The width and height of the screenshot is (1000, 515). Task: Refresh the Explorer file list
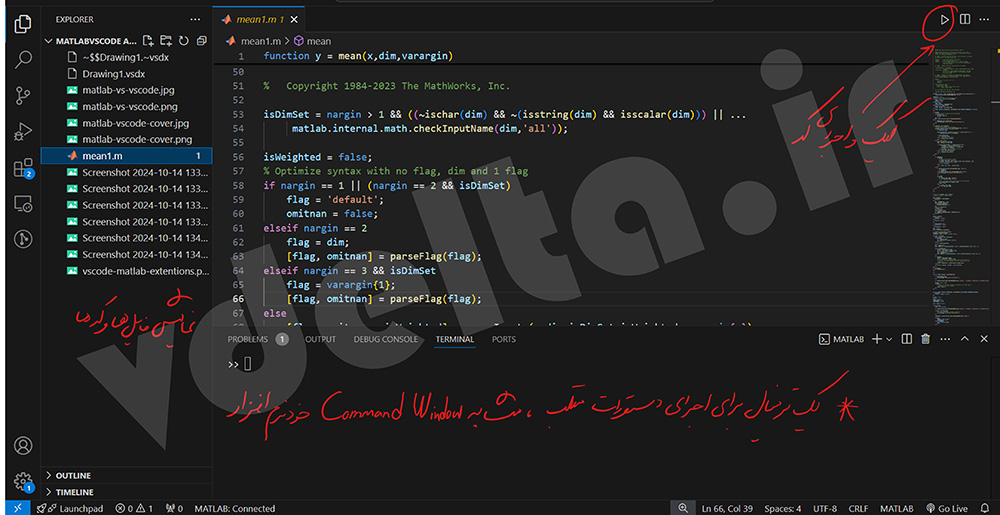point(184,41)
